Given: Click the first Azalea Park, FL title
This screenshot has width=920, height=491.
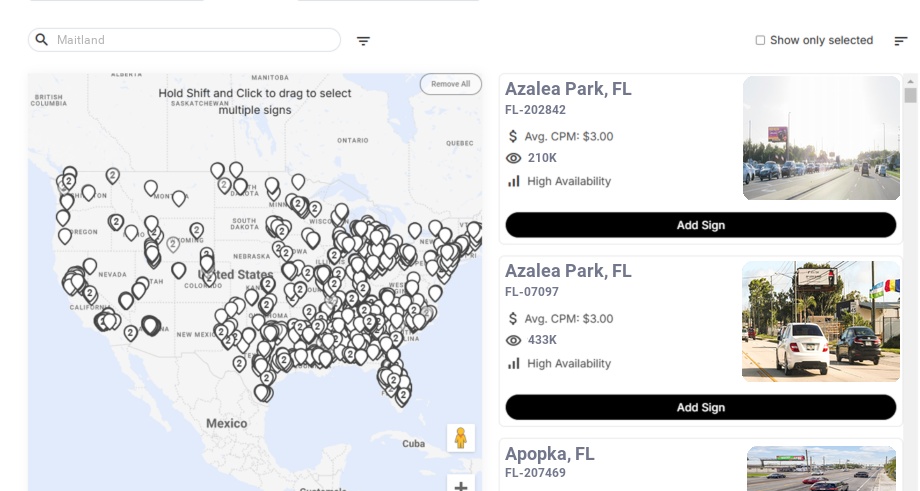Looking at the screenshot, I should (x=568, y=89).
